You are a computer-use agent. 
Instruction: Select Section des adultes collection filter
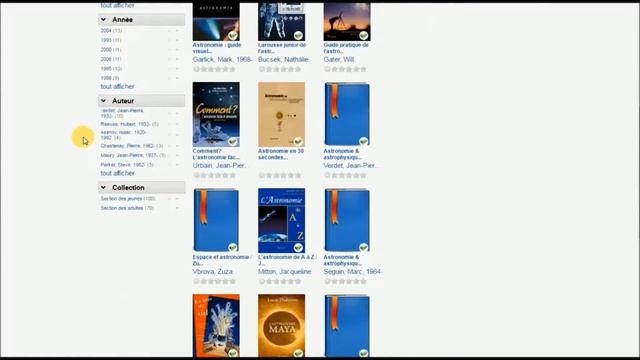click(x=127, y=208)
